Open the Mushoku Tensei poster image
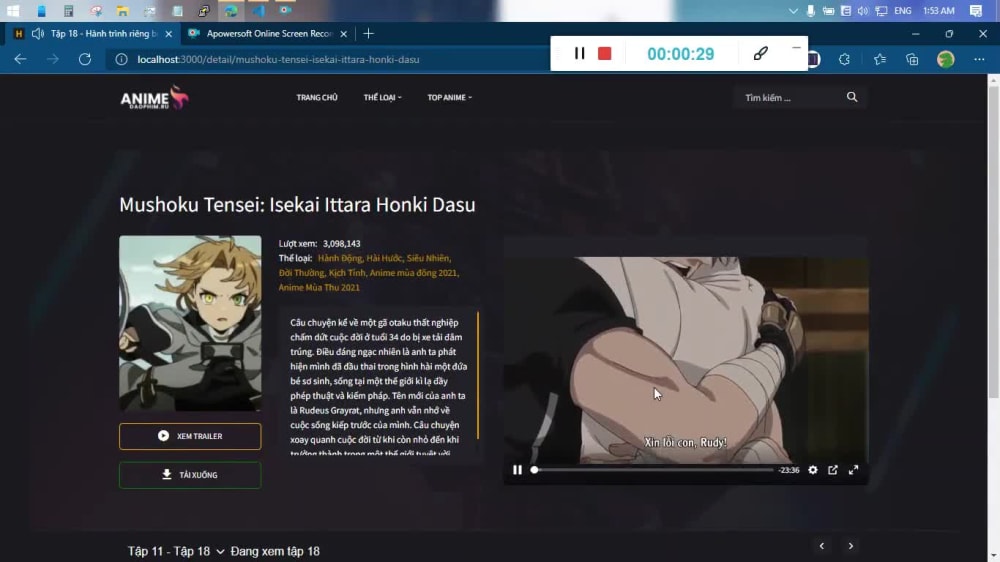This screenshot has height=562, width=1000. click(x=190, y=323)
